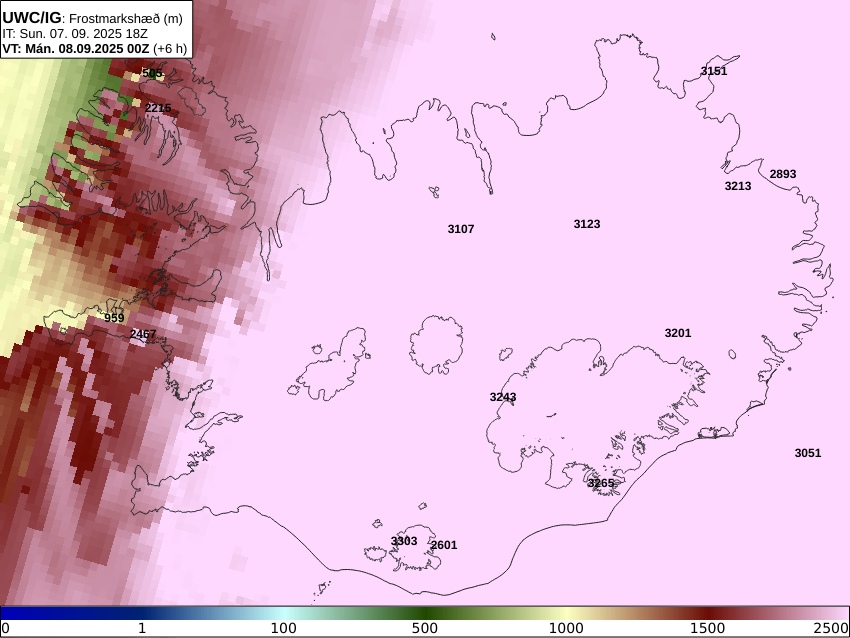This screenshot has width=850, height=638.
Task: Click the freezing level value 3213
Action: (x=738, y=186)
